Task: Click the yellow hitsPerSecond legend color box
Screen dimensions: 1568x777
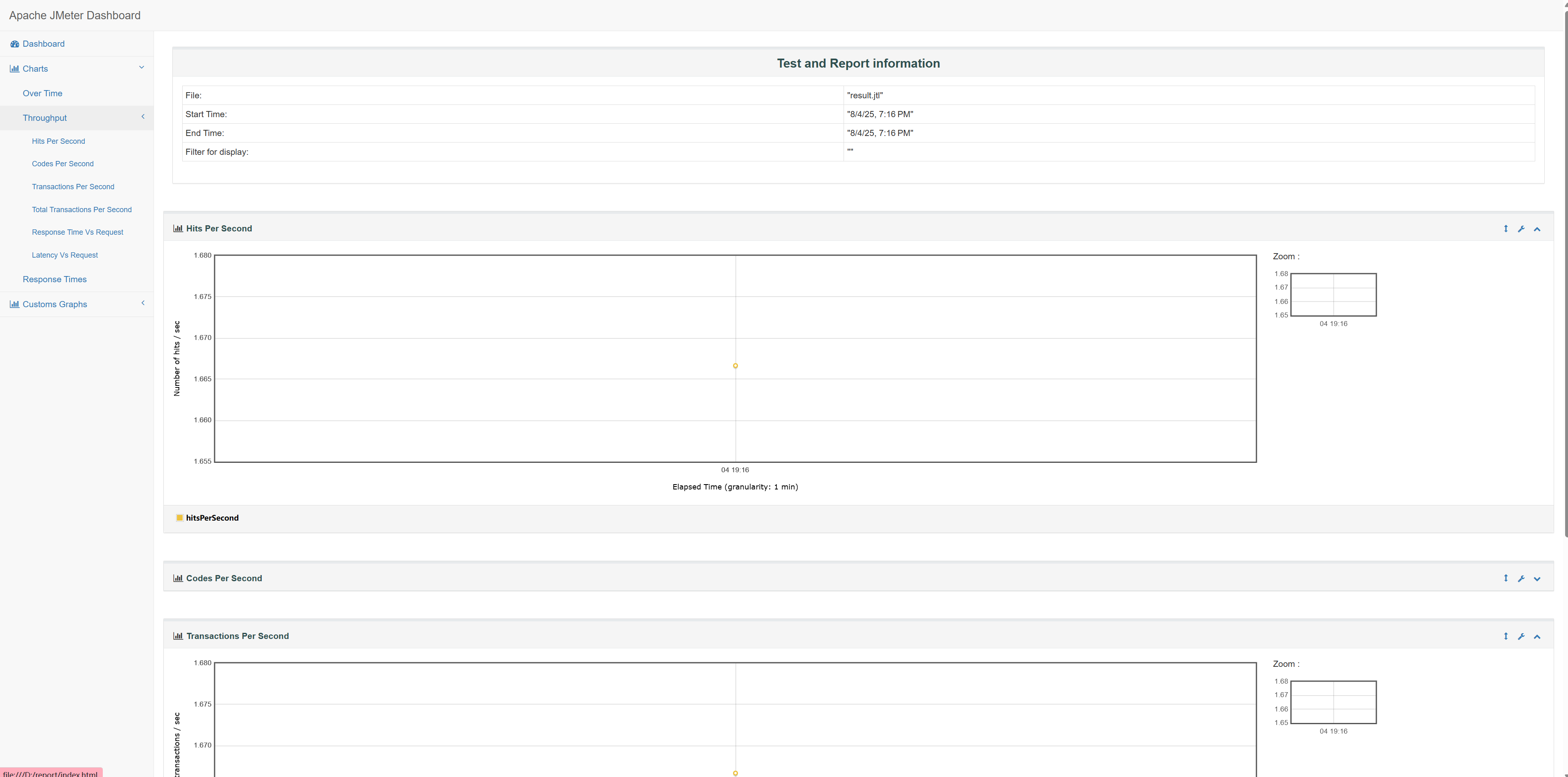Action: click(179, 518)
